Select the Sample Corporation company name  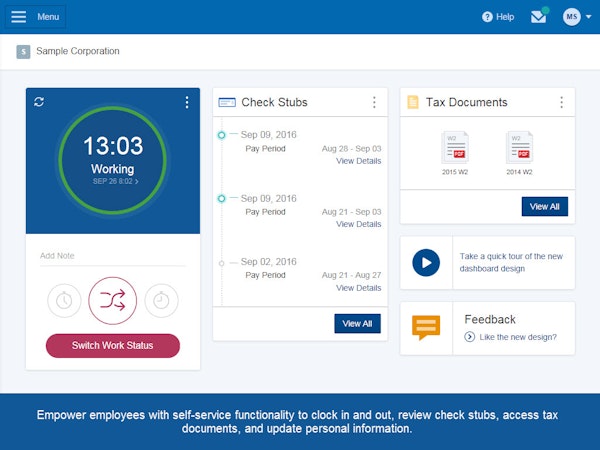78,51
